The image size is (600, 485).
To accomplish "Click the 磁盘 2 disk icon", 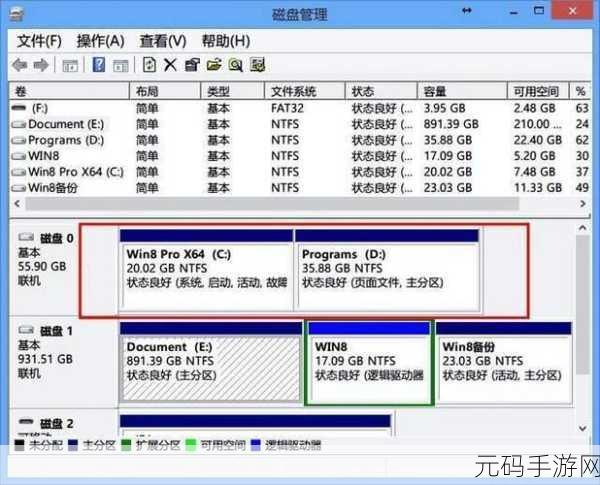I will pos(26,422).
